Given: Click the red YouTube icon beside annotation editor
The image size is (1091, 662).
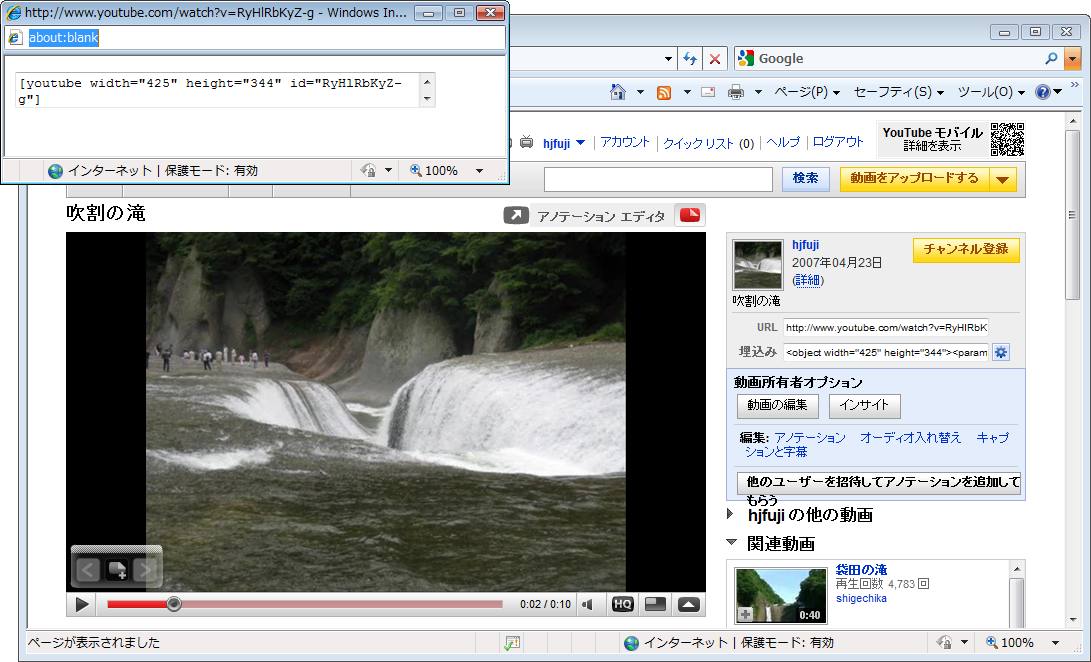Looking at the screenshot, I should click(690, 215).
